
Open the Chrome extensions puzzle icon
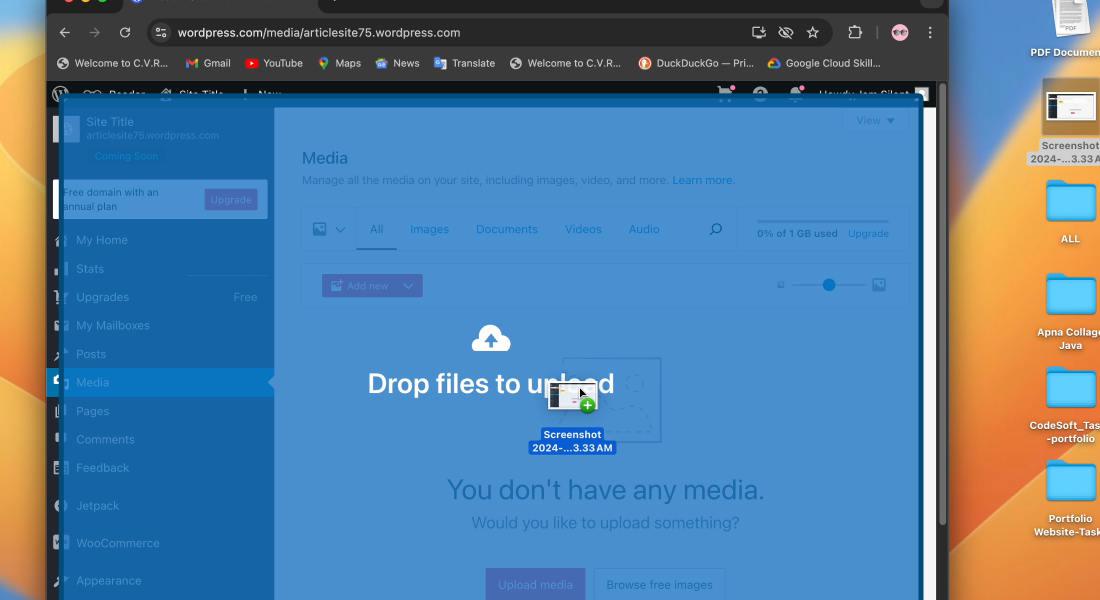(854, 32)
